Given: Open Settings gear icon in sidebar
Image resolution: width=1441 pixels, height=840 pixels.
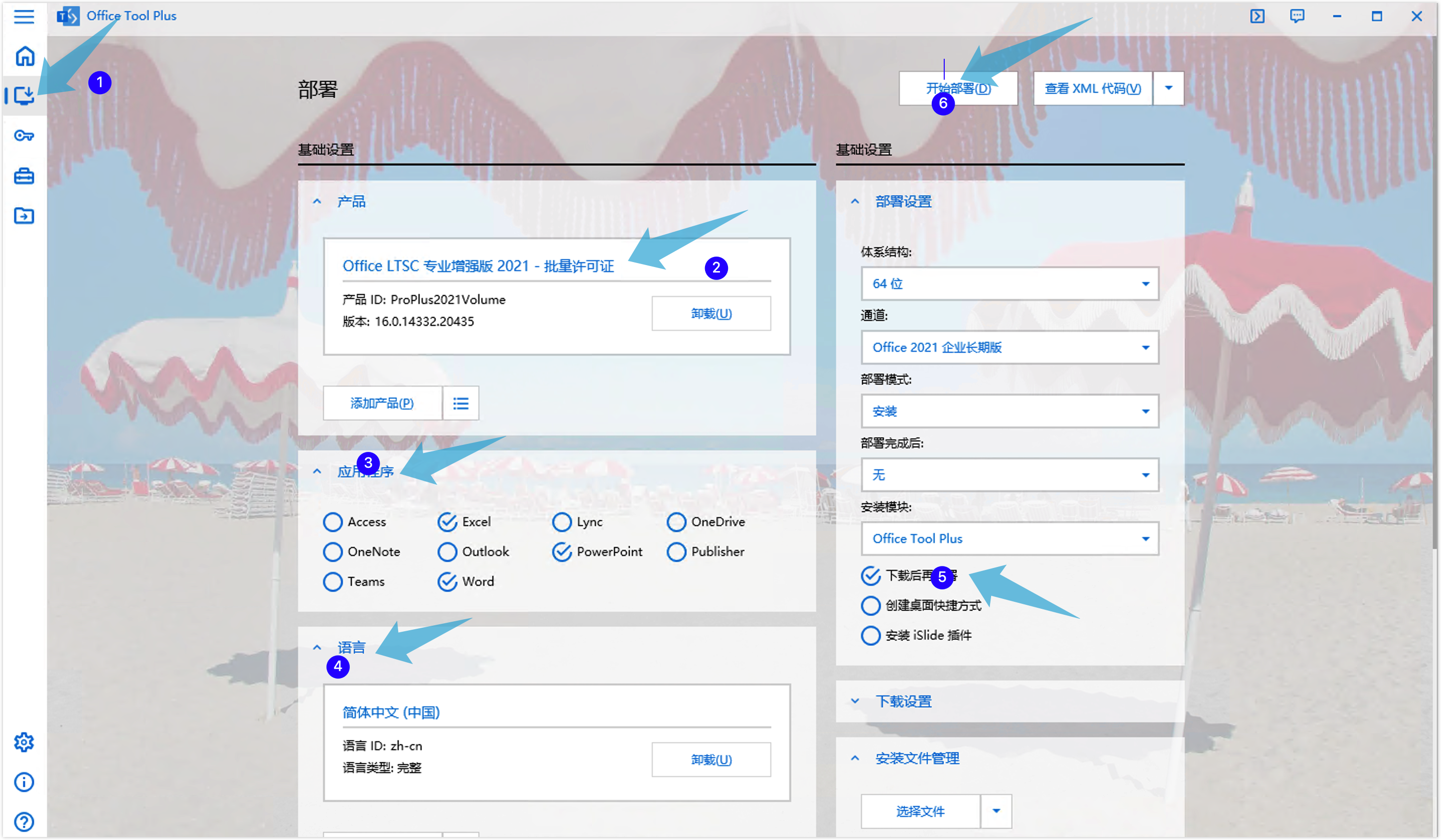Looking at the screenshot, I should click(x=24, y=742).
